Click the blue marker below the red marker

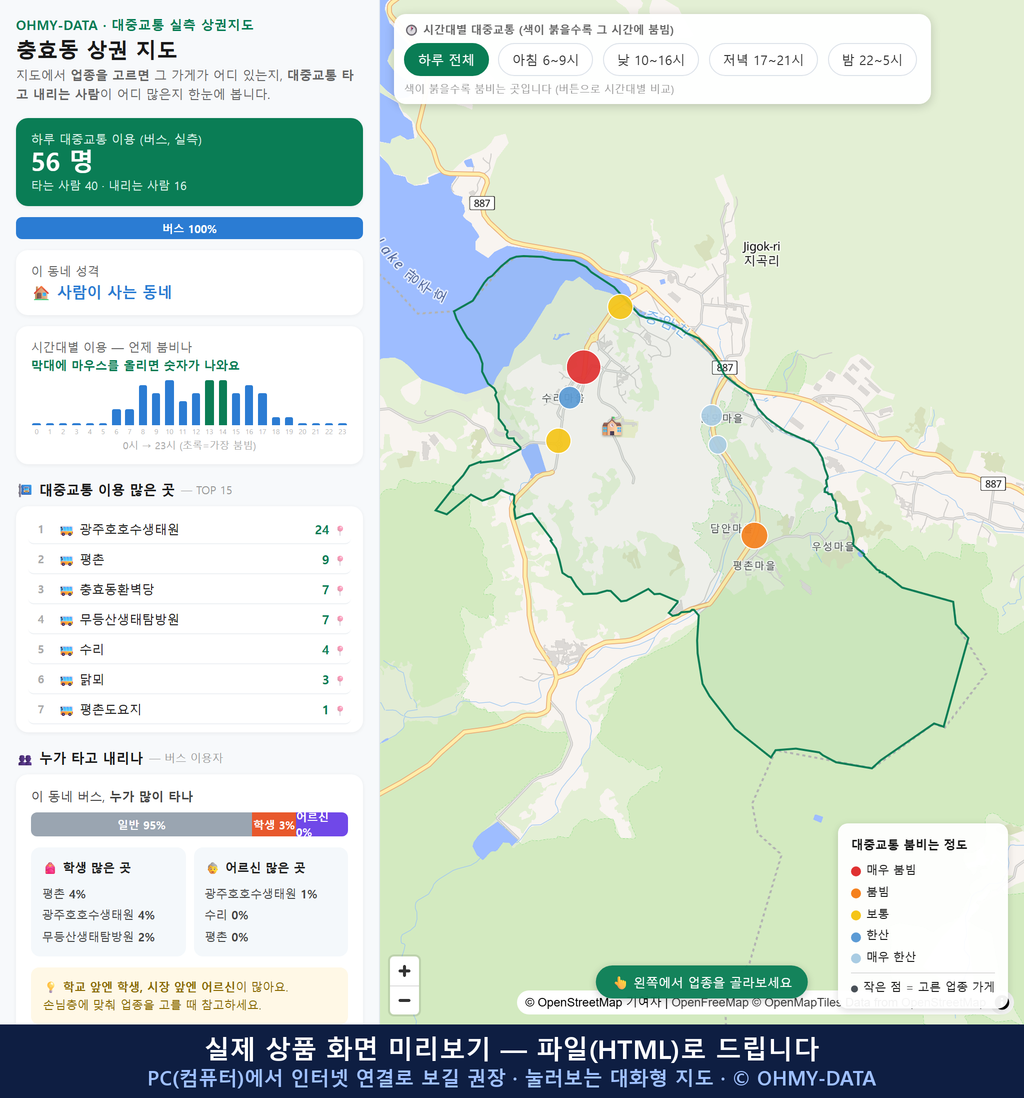pyautogui.click(x=570, y=398)
